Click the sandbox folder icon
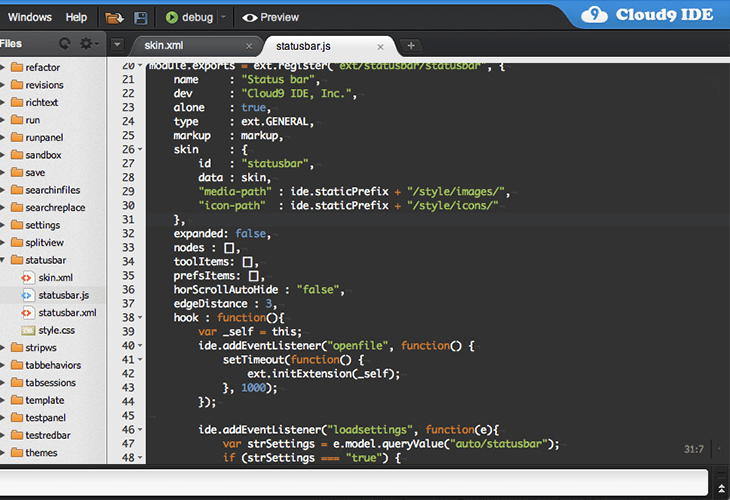 coord(17,155)
